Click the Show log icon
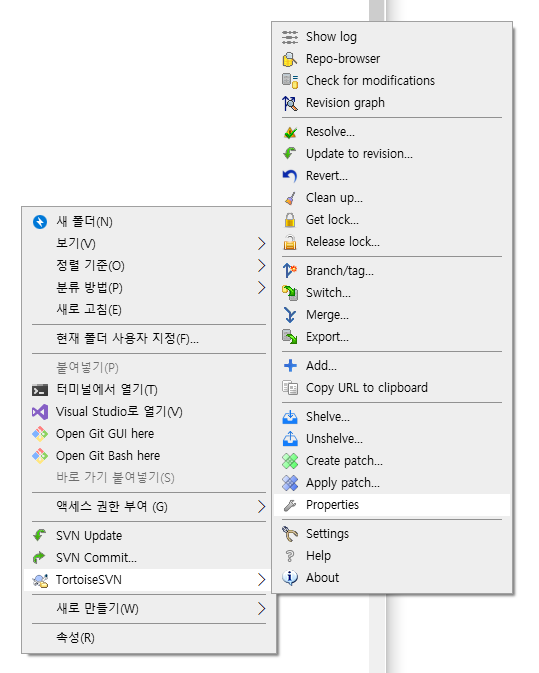This screenshot has height=673, width=539. pos(290,37)
